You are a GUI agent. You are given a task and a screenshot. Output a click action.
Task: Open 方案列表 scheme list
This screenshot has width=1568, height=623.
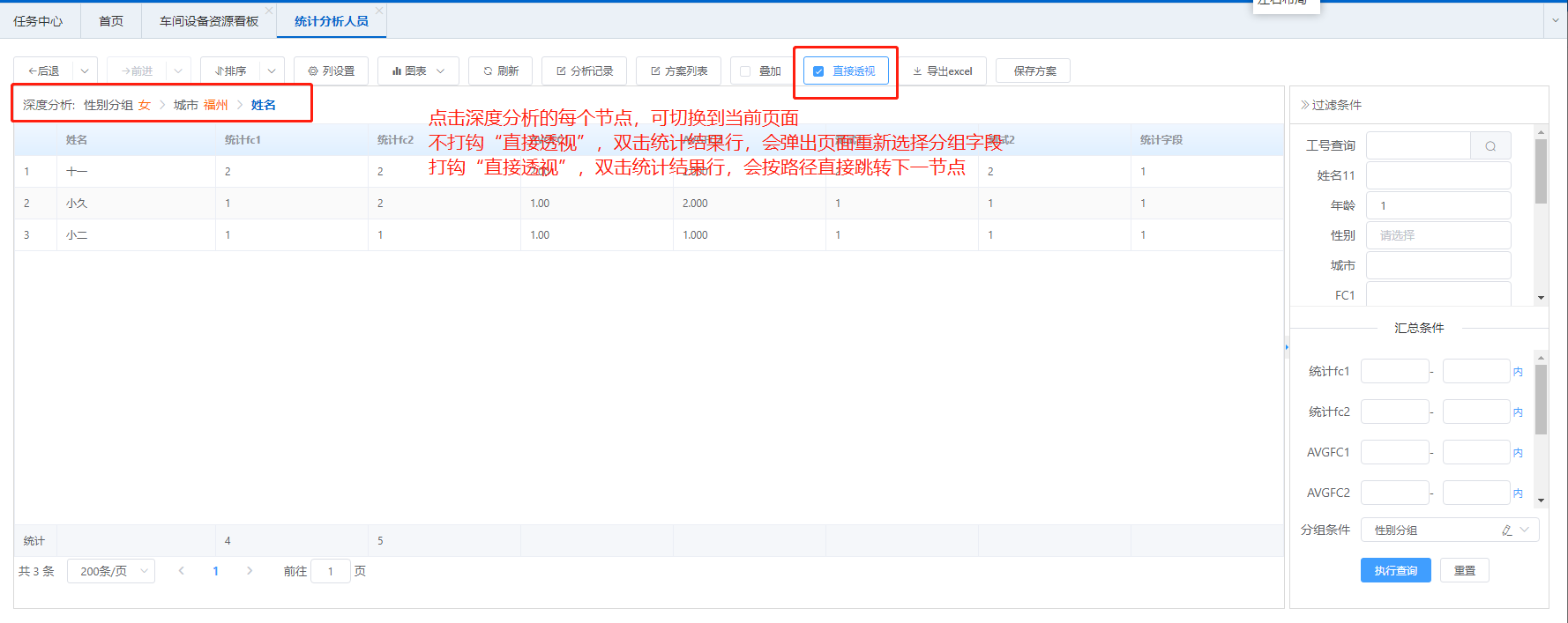click(x=678, y=71)
